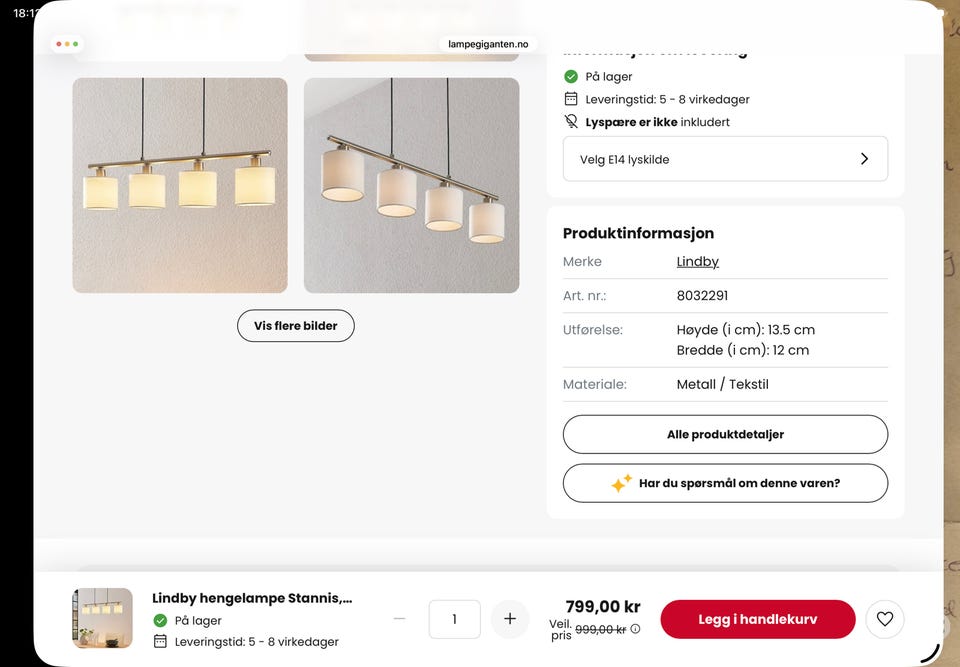960x667 pixels.
Task: Click info icon next to 999,00 kr
Action: 636,628
